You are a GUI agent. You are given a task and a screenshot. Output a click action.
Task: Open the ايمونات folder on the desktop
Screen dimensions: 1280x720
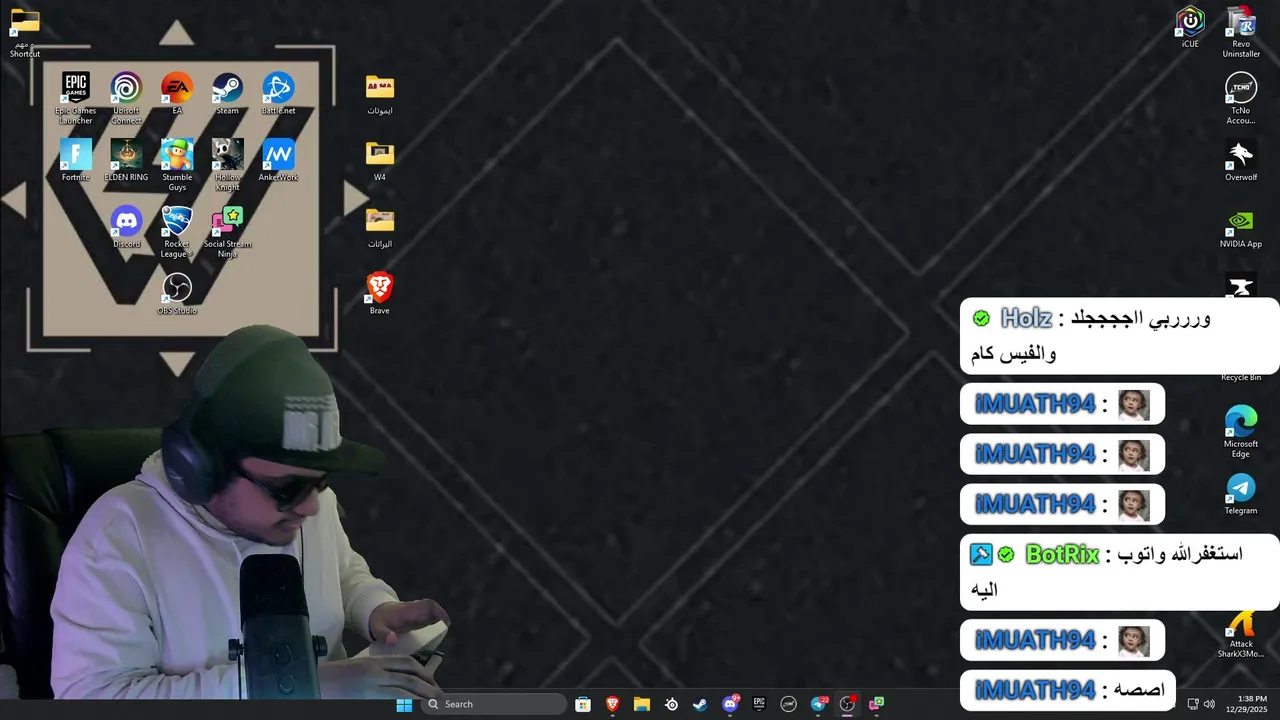click(x=379, y=94)
